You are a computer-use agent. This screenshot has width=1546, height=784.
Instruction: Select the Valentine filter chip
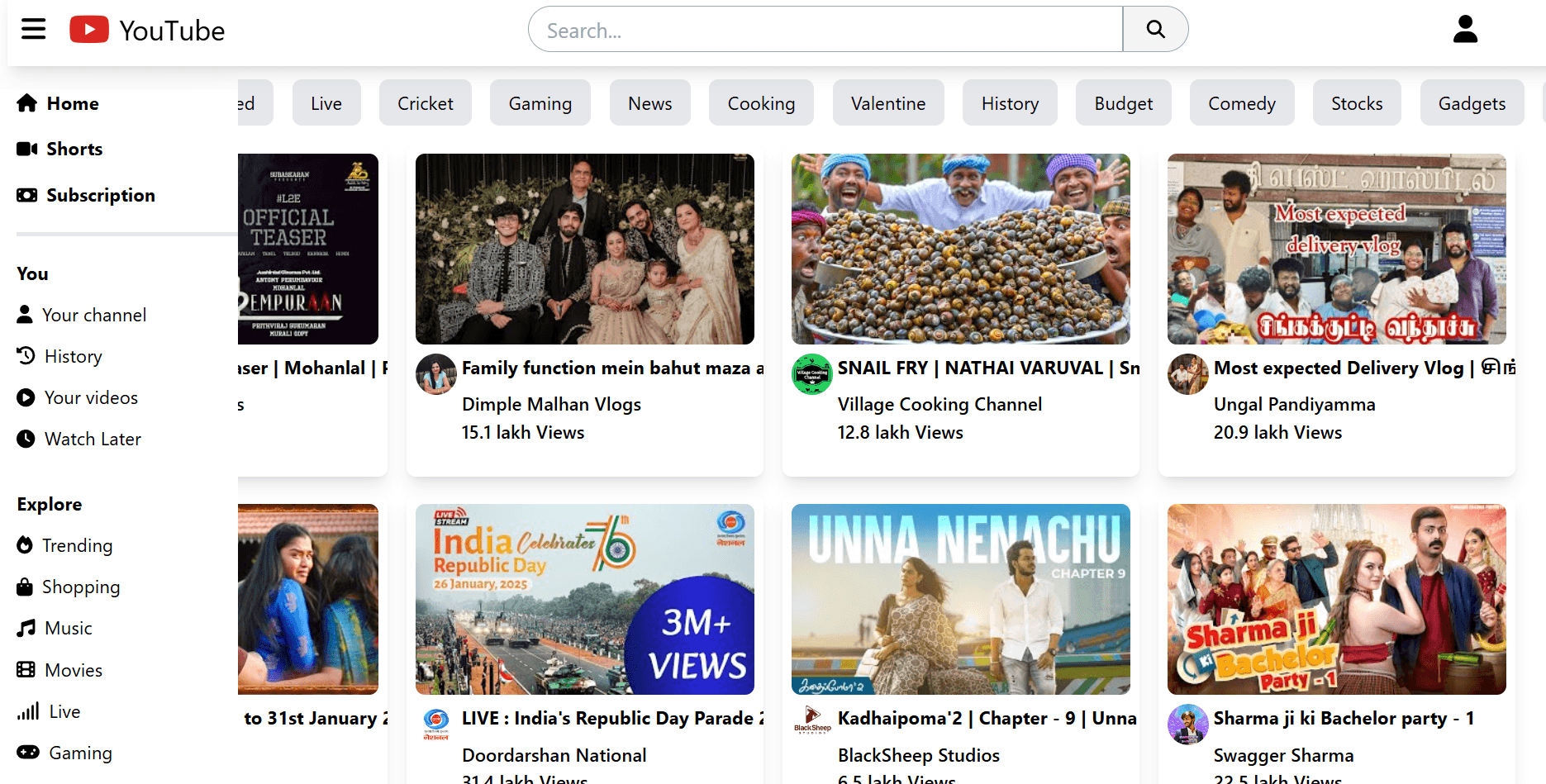888,103
